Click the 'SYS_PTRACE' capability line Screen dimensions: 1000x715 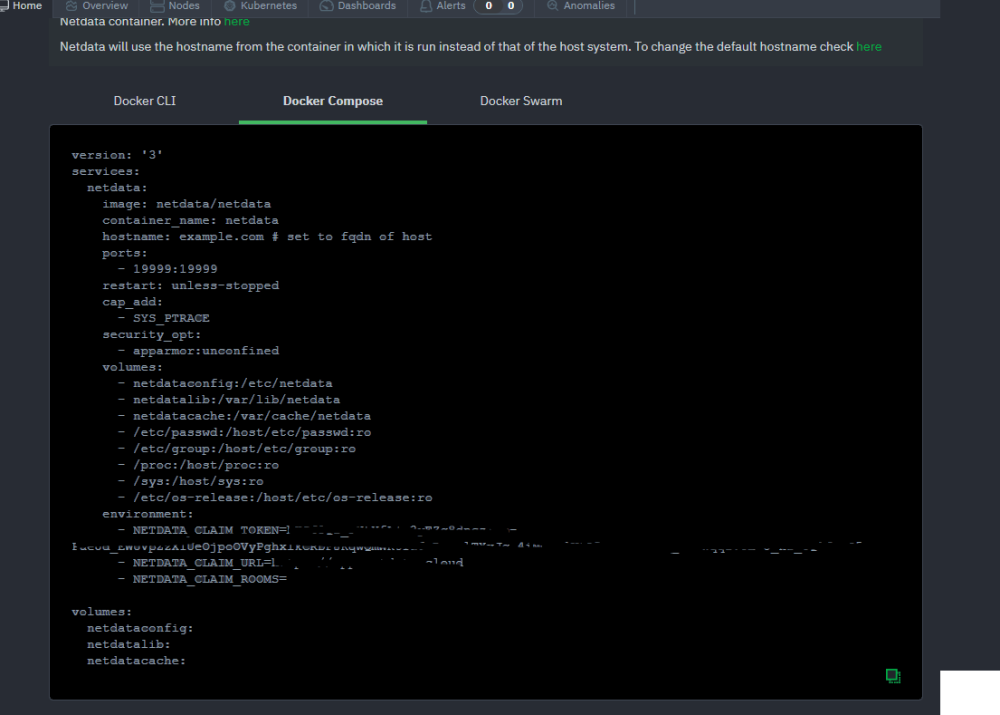click(164, 318)
